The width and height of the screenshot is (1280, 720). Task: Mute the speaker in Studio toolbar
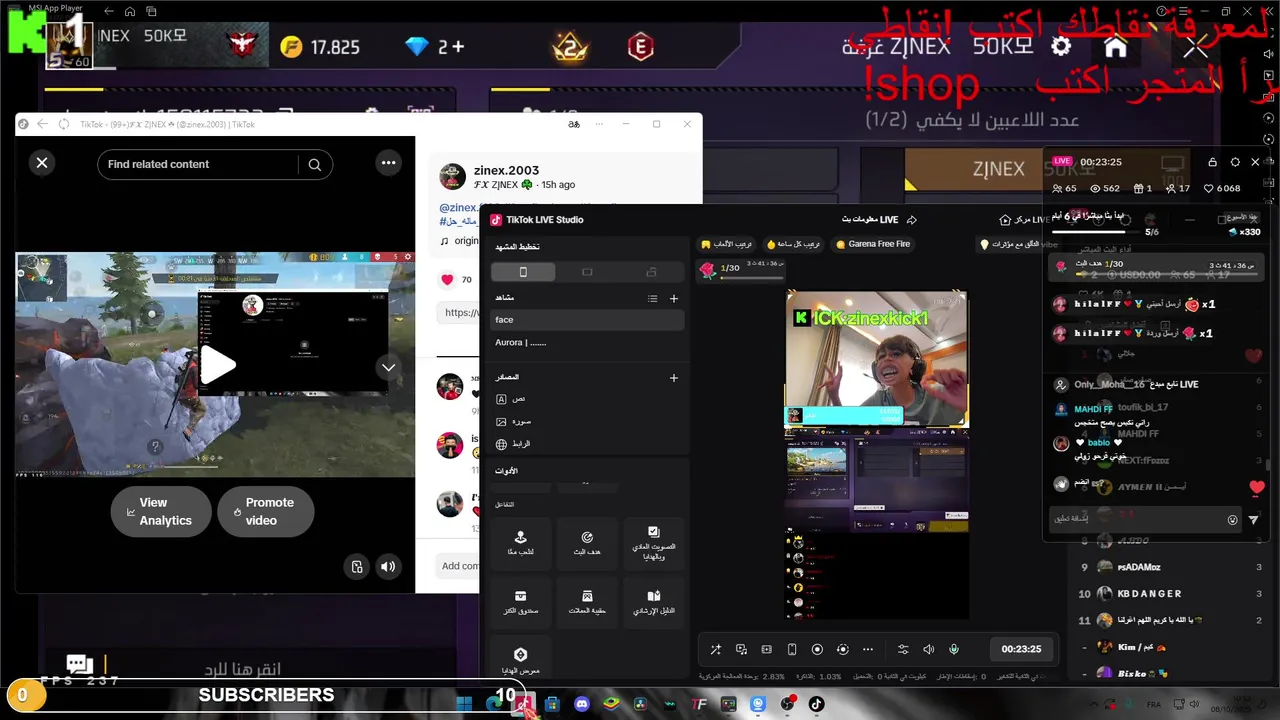pyautogui.click(x=928, y=649)
